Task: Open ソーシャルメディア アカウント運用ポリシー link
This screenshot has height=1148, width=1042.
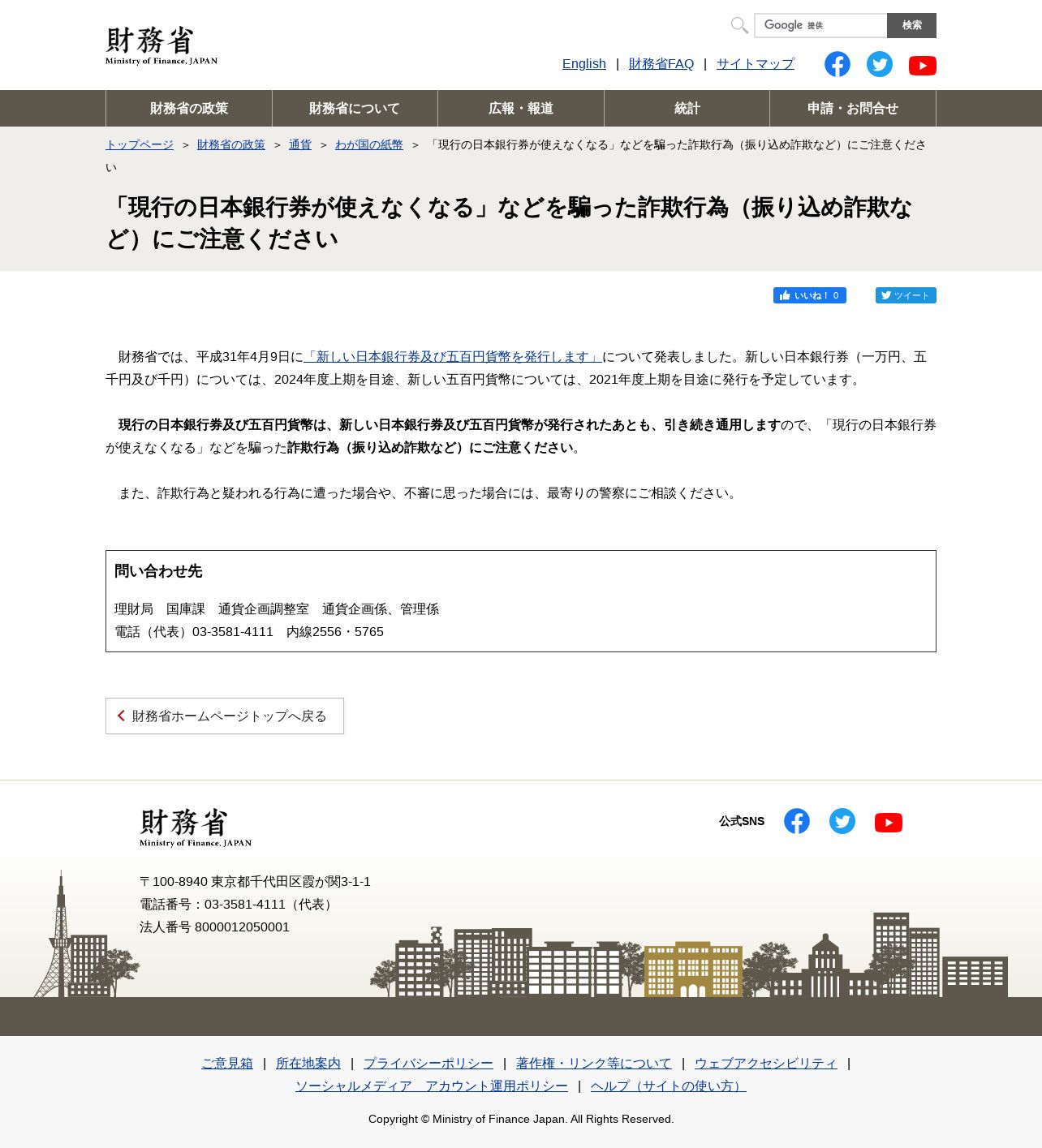Action: (432, 1086)
